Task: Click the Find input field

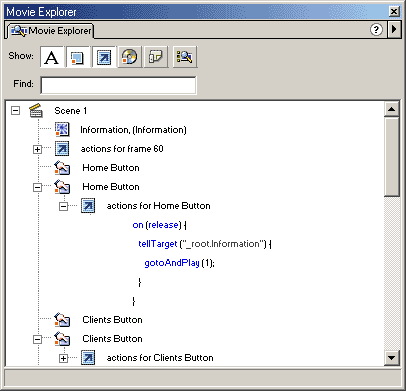Action: (118, 85)
